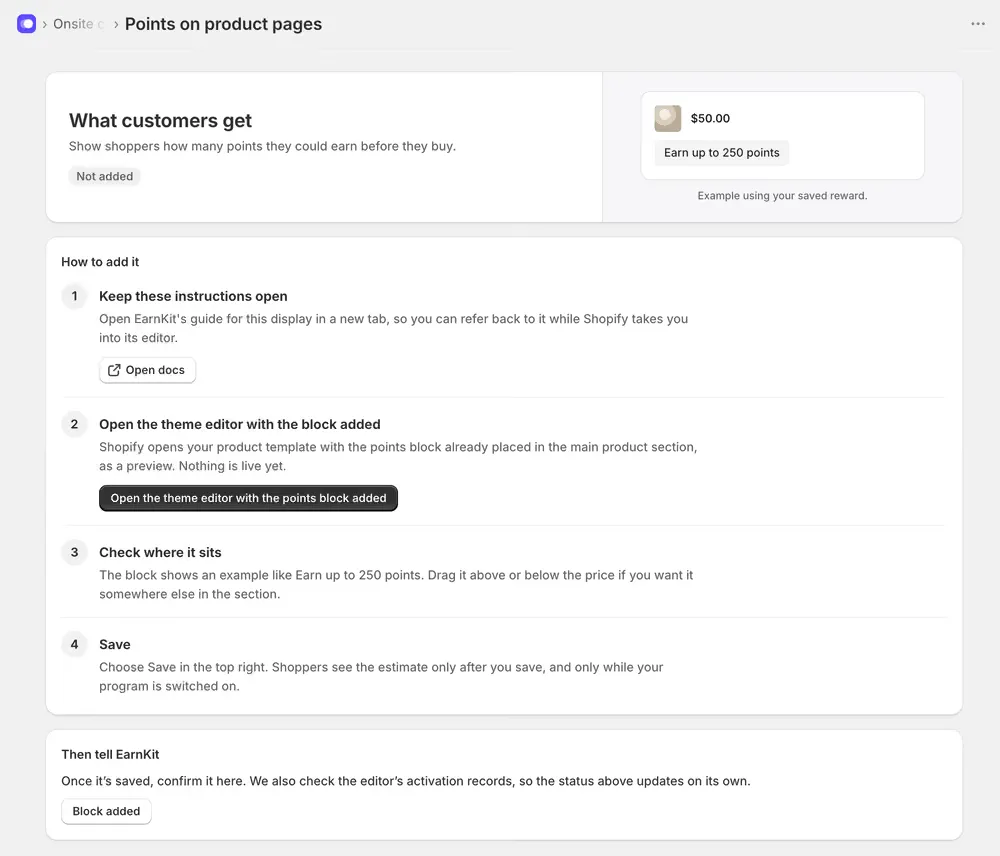Click the product thumbnail in the preview
The width and height of the screenshot is (1000, 856).
click(x=668, y=119)
